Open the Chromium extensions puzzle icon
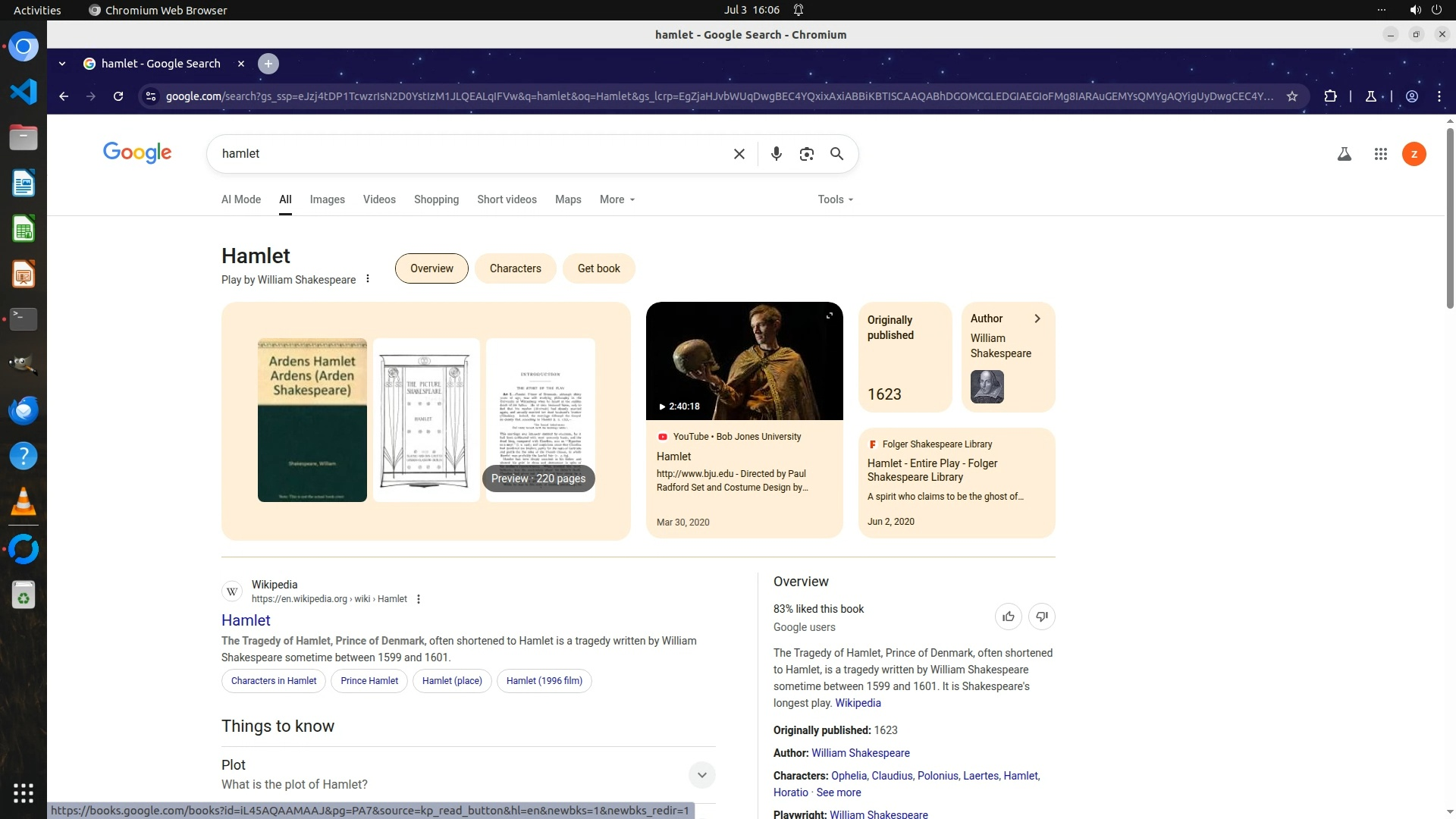Image resolution: width=1456 pixels, height=819 pixels. pos(1330,96)
